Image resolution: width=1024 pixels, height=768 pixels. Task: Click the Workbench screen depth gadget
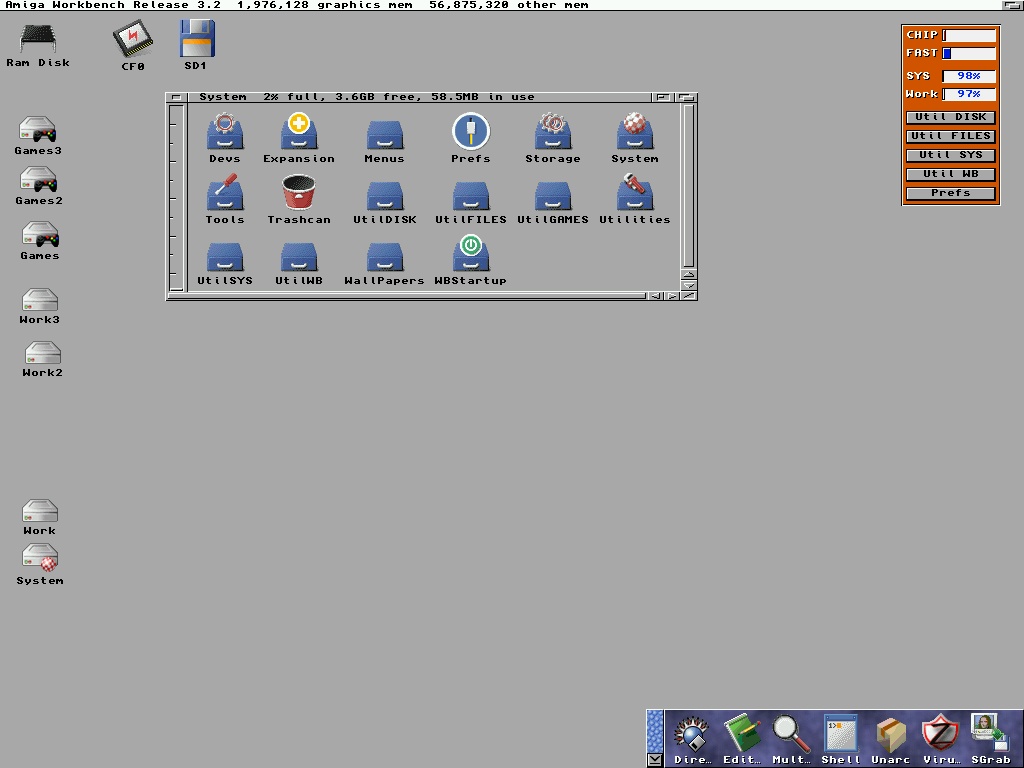(x=1012, y=5)
